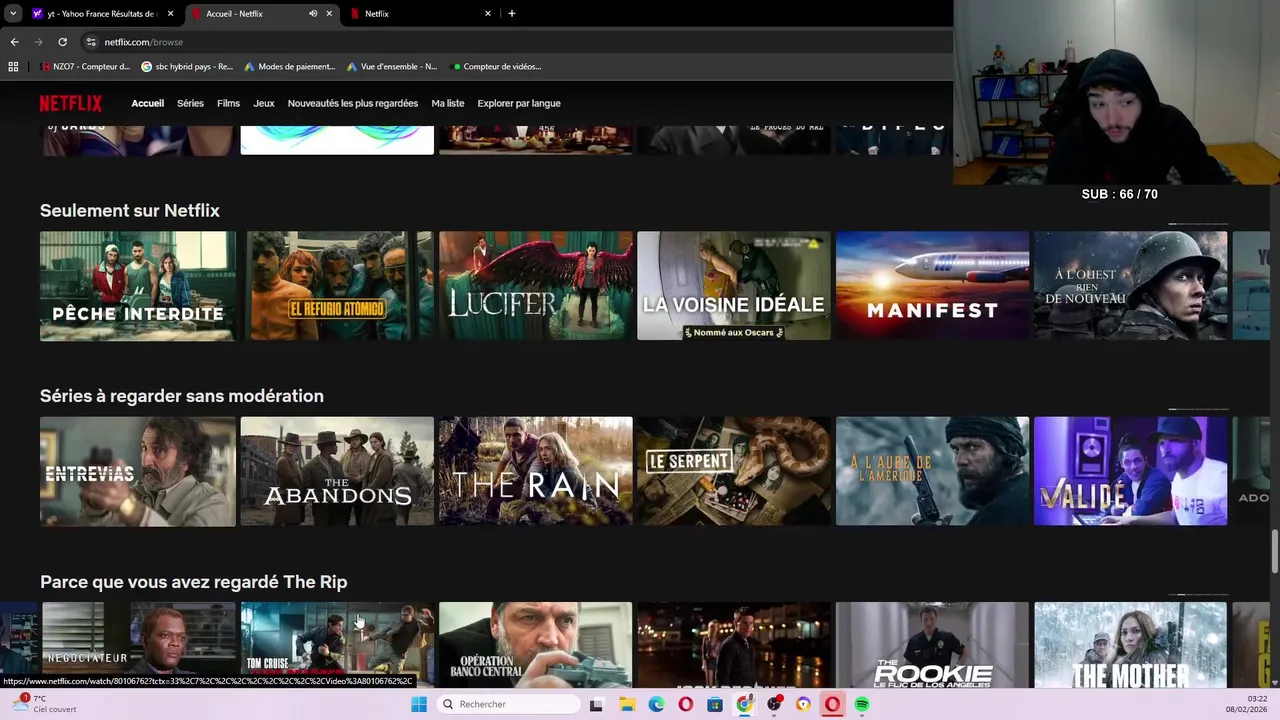Open the Séries menu
Viewport: 1280px width, 720px height.
pos(190,103)
